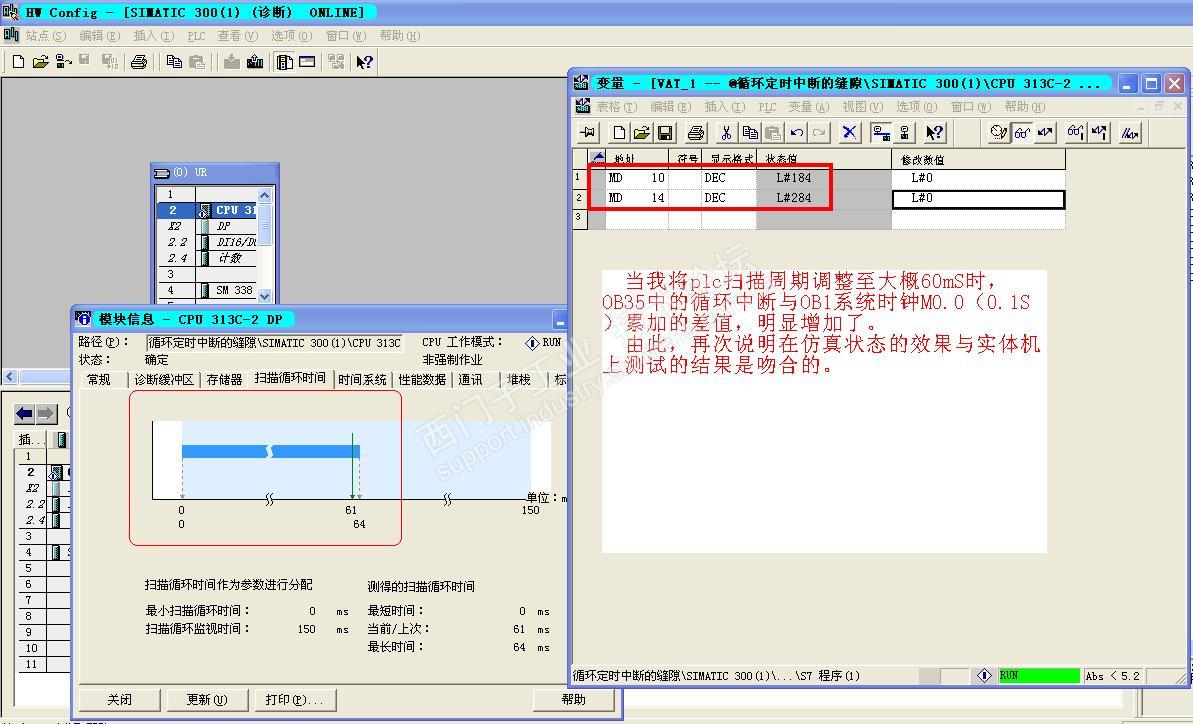Open 变量(A) menu in variable table window
Viewport: 1193px width, 724px height.
[808, 107]
